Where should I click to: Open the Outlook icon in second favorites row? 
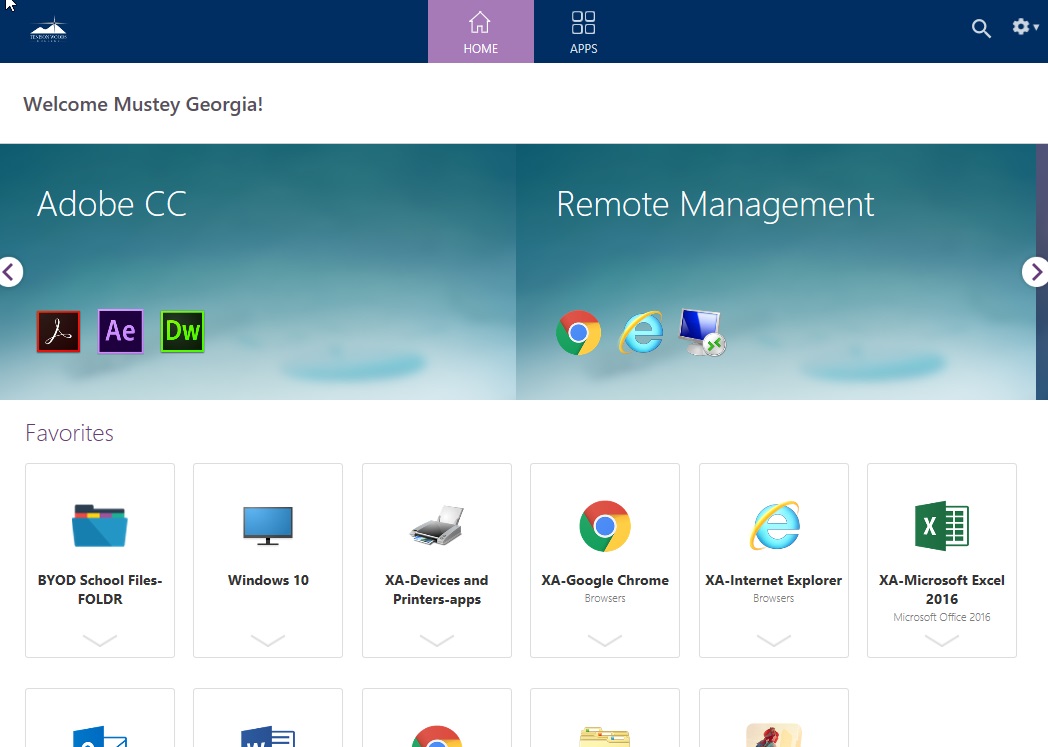[x=100, y=736]
